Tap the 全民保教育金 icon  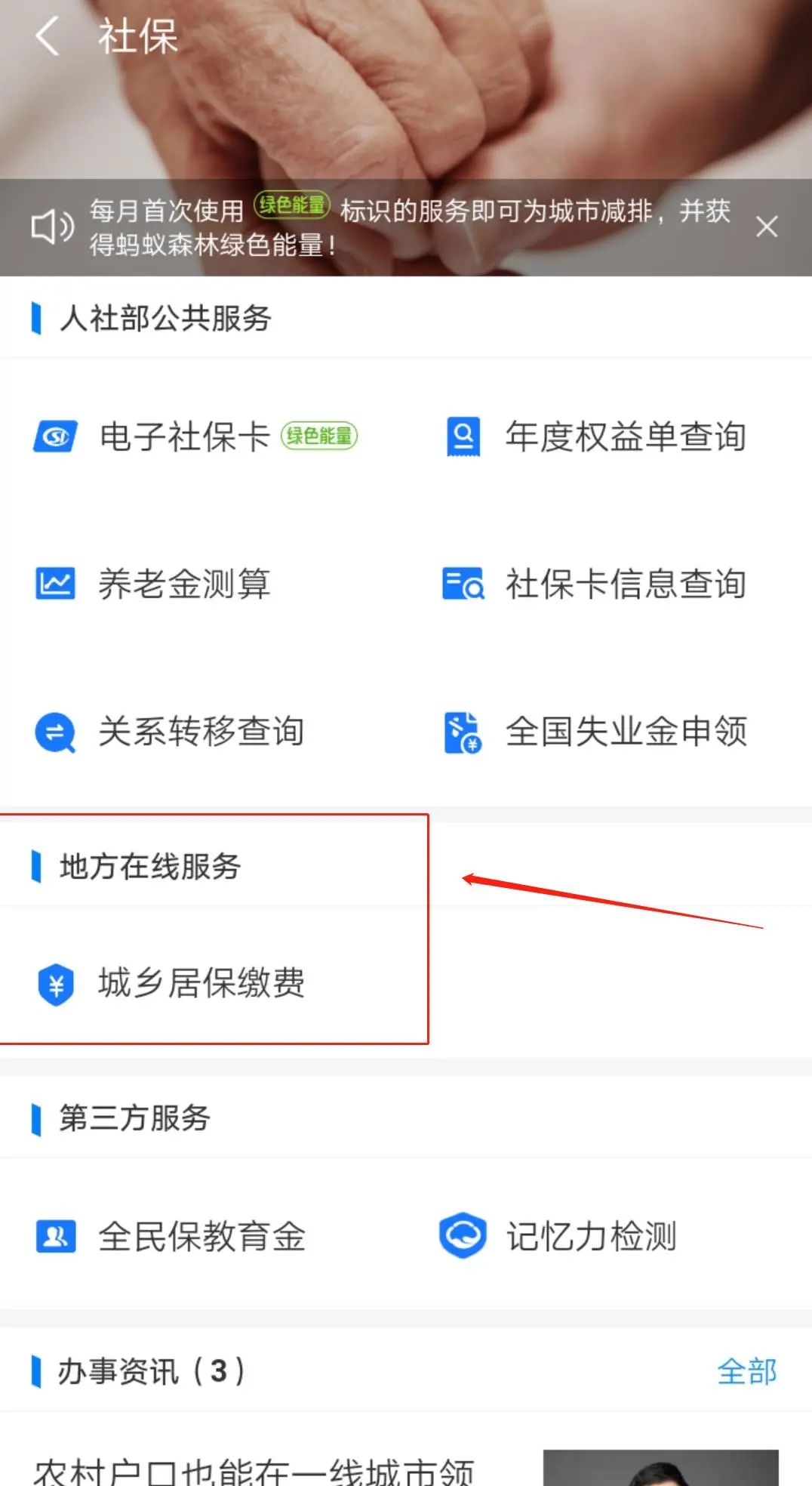(55, 1237)
